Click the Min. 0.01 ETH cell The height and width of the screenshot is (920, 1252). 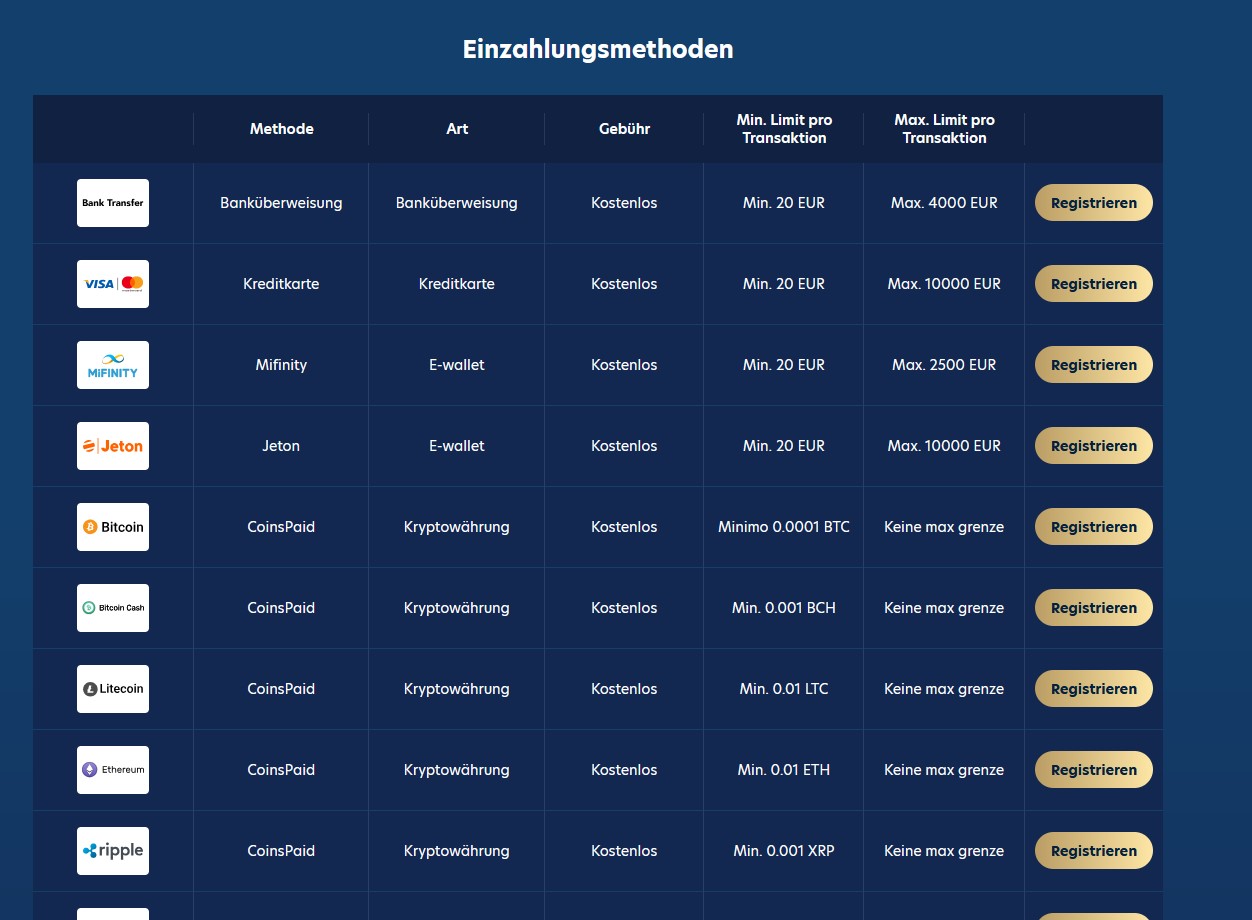click(784, 770)
